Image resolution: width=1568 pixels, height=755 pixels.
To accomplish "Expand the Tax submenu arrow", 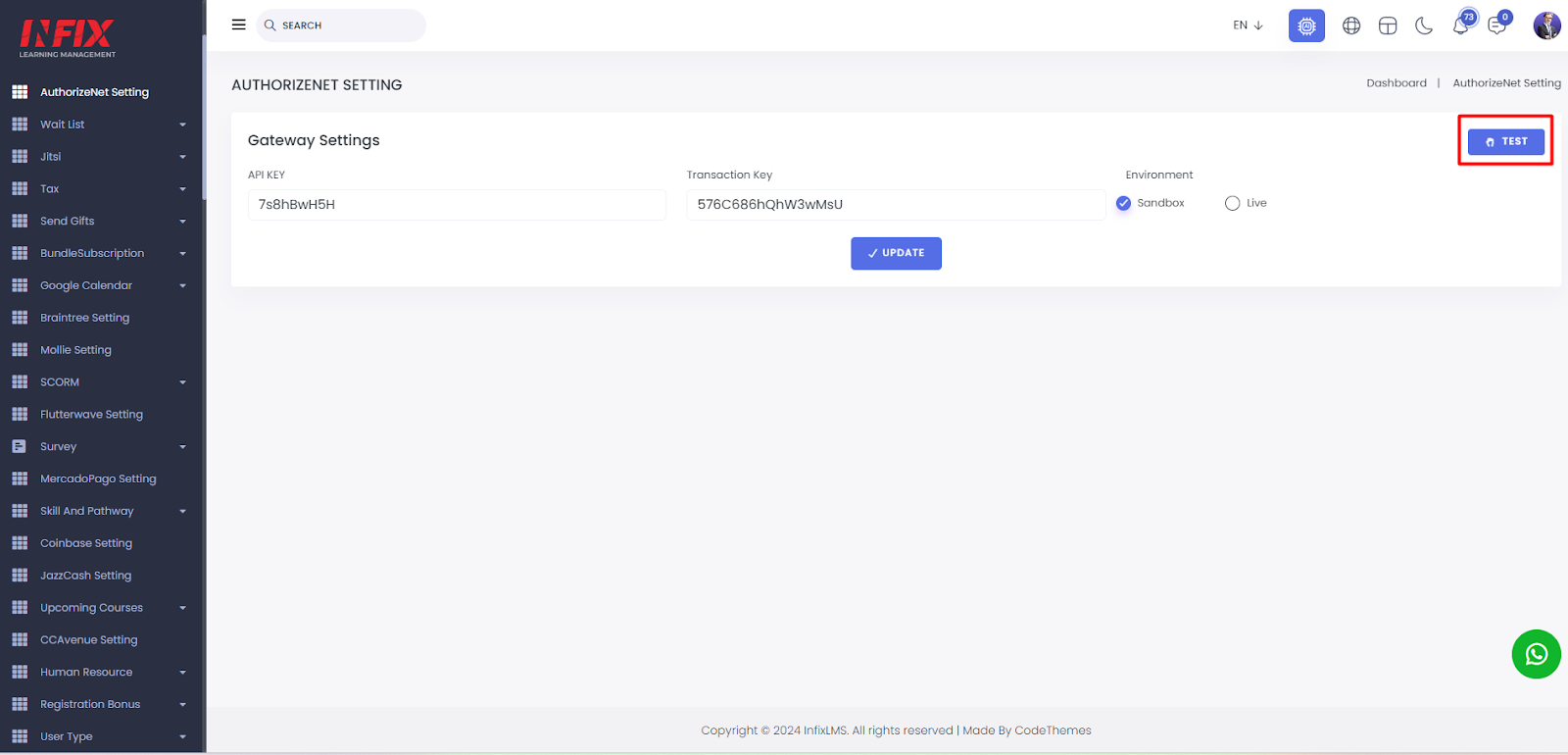I will 183,189.
